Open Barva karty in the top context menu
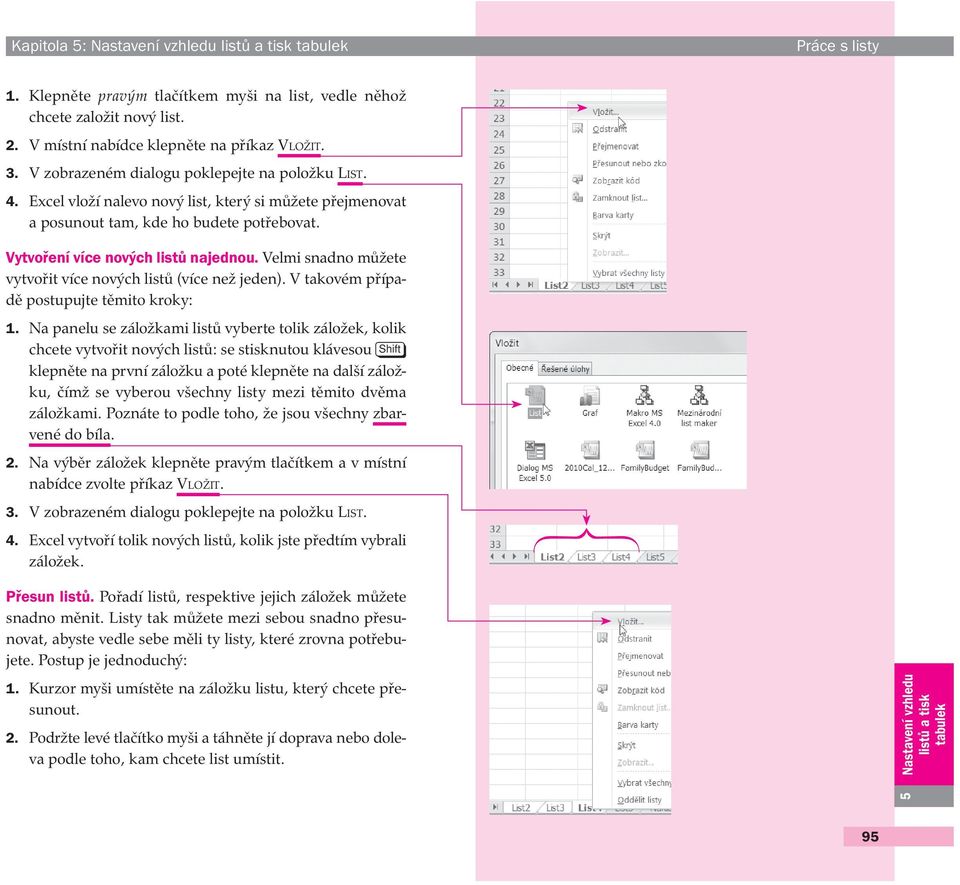The width and height of the screenshot is (960, 885). click(613, 215)
